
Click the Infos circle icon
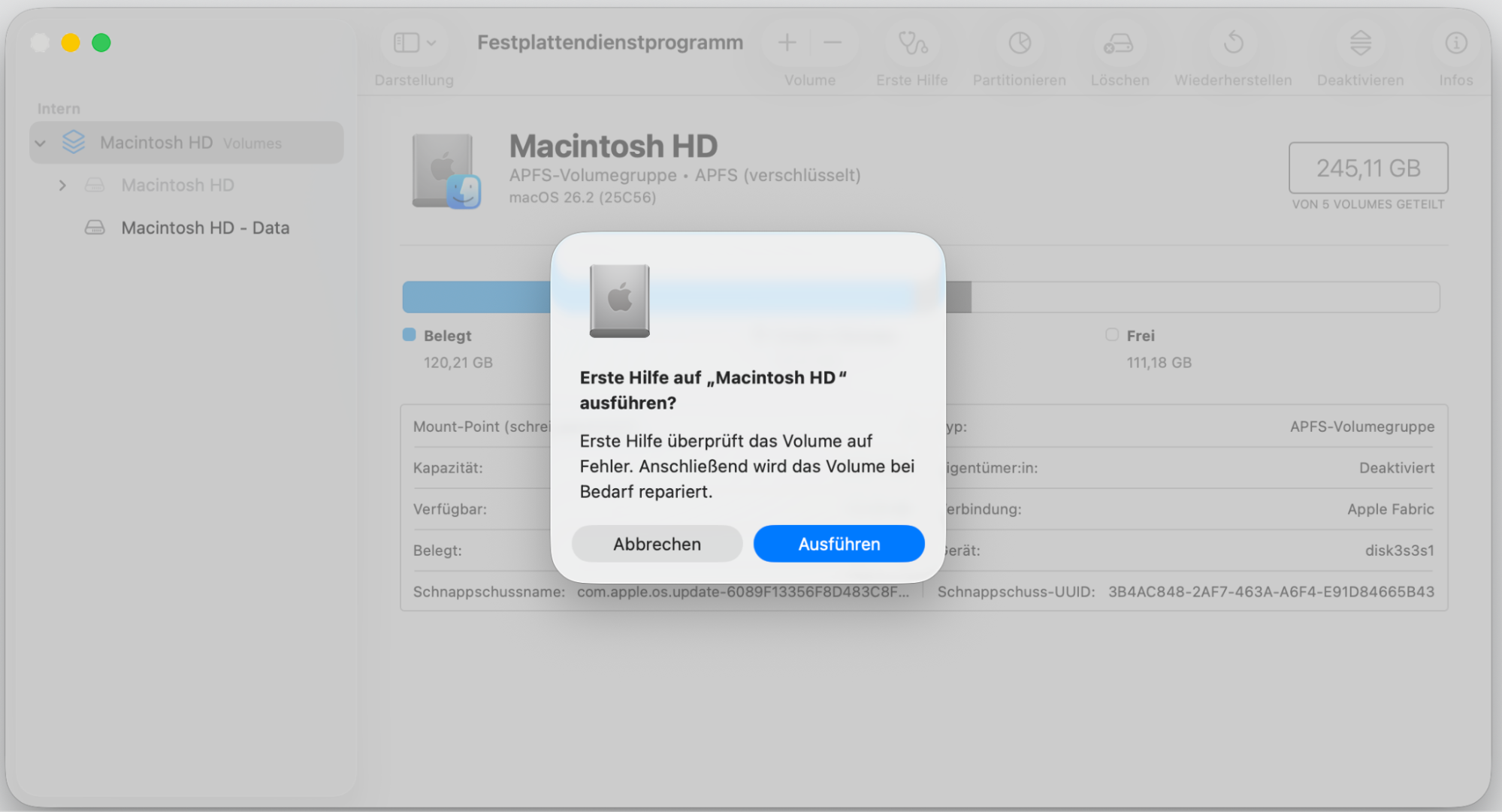point(1456,43)
